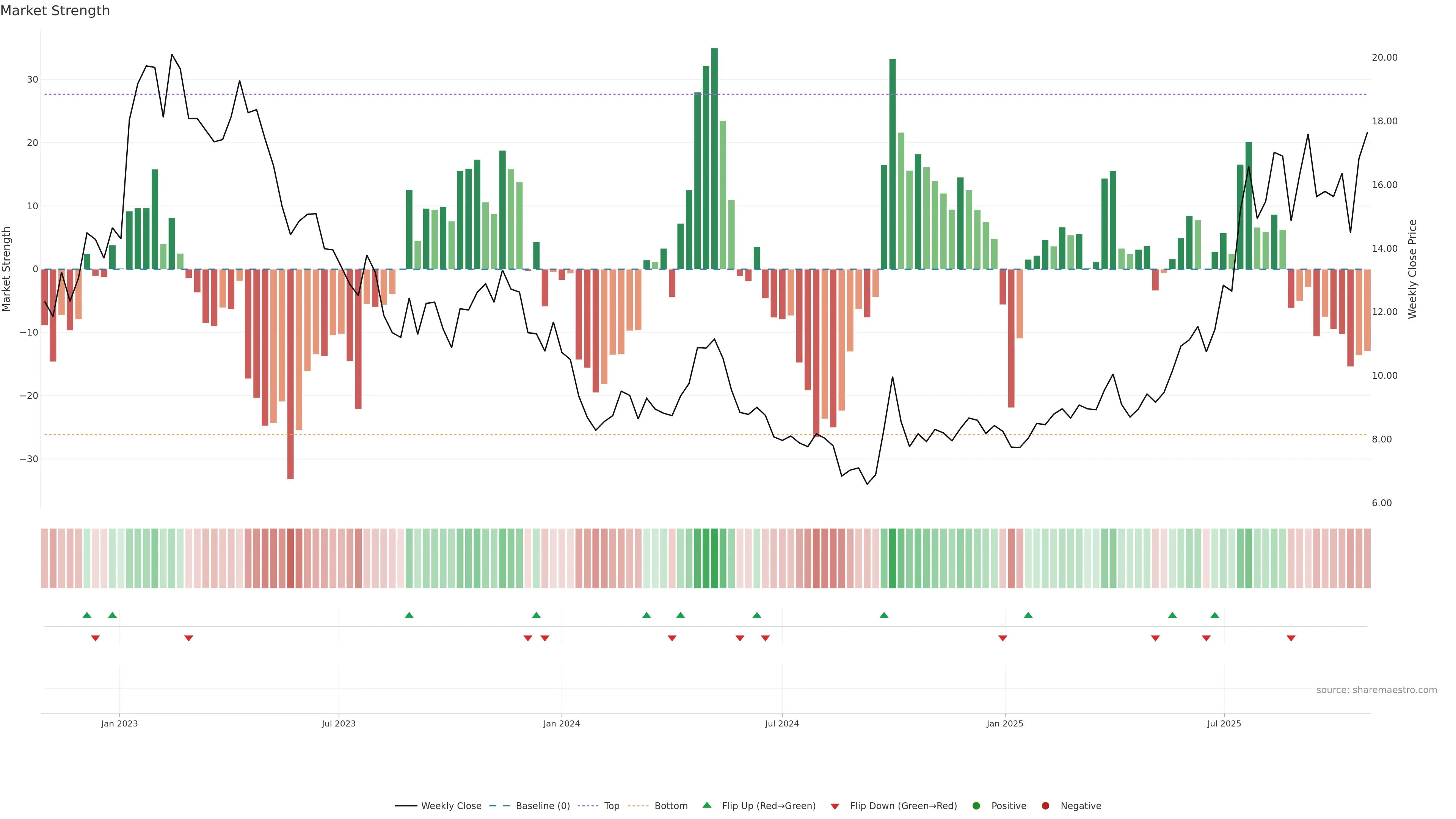Click the darkest green heatmap strip cell

point(714,558)
